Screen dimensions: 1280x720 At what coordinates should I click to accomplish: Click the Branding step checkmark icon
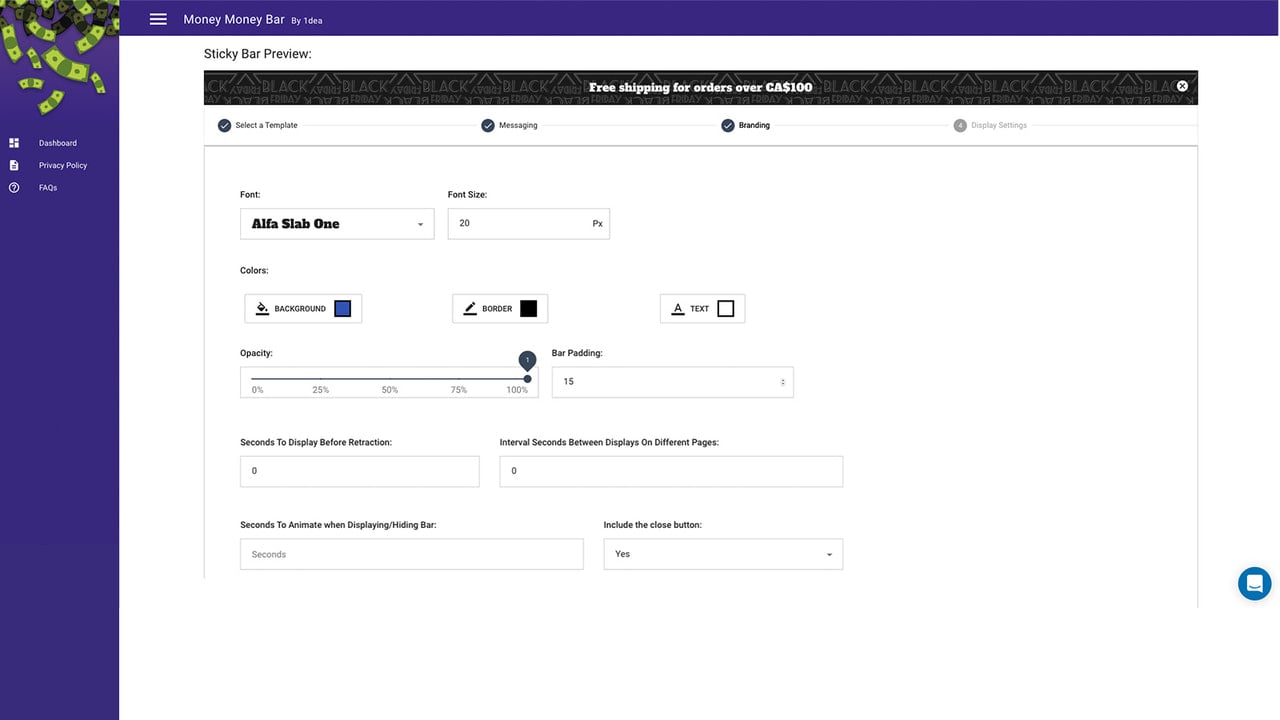(x=728, y=126)
